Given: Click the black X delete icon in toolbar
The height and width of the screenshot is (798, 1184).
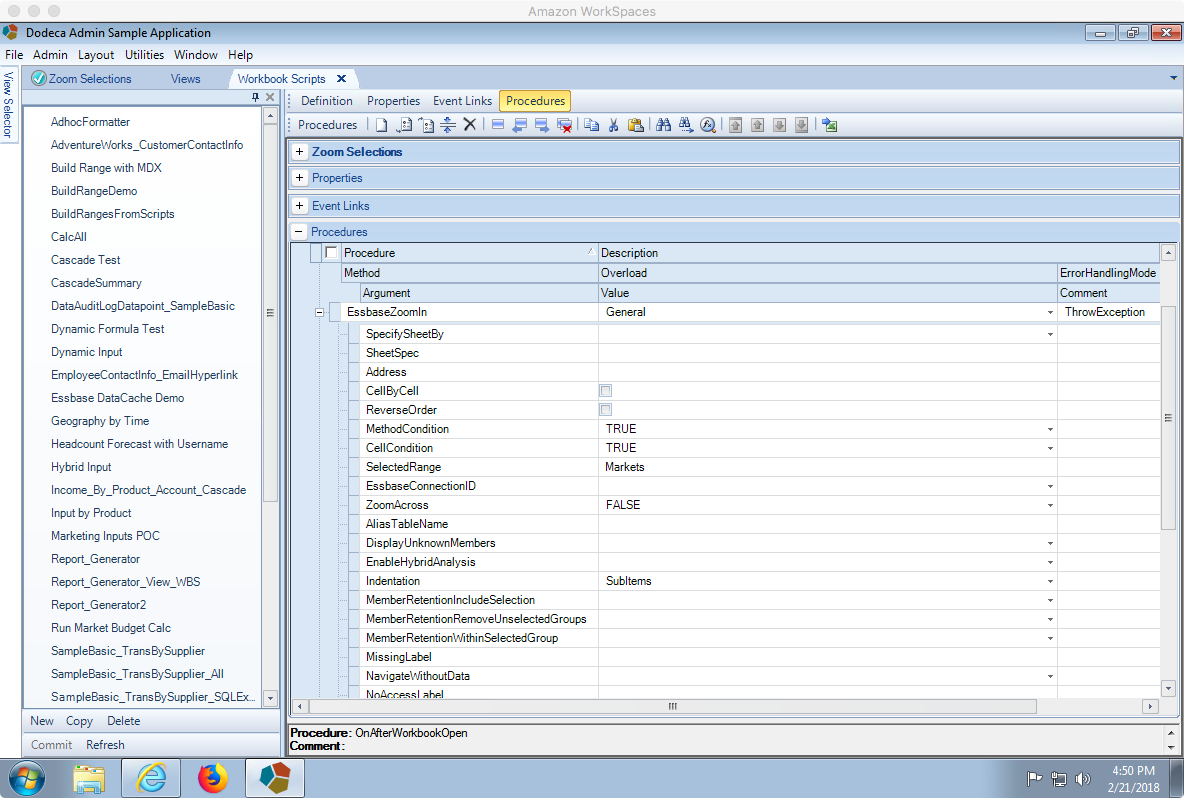Looking at the screenshot, I should click(470, 125).
